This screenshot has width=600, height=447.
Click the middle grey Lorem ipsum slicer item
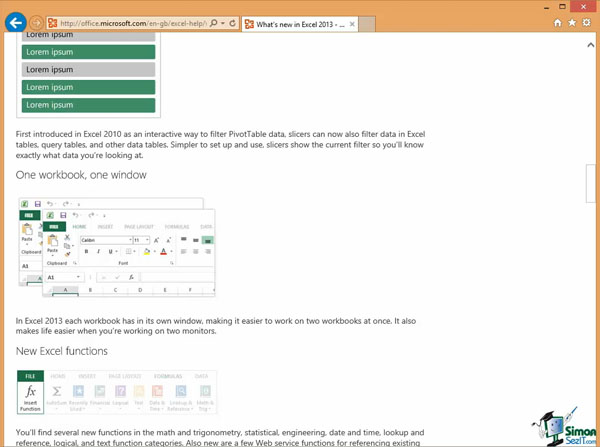[88, 70]
